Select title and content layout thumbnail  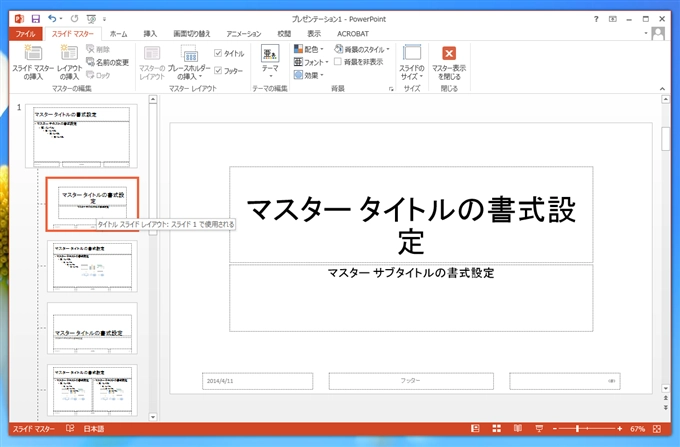pyautogui.click(x=92, y=266)
